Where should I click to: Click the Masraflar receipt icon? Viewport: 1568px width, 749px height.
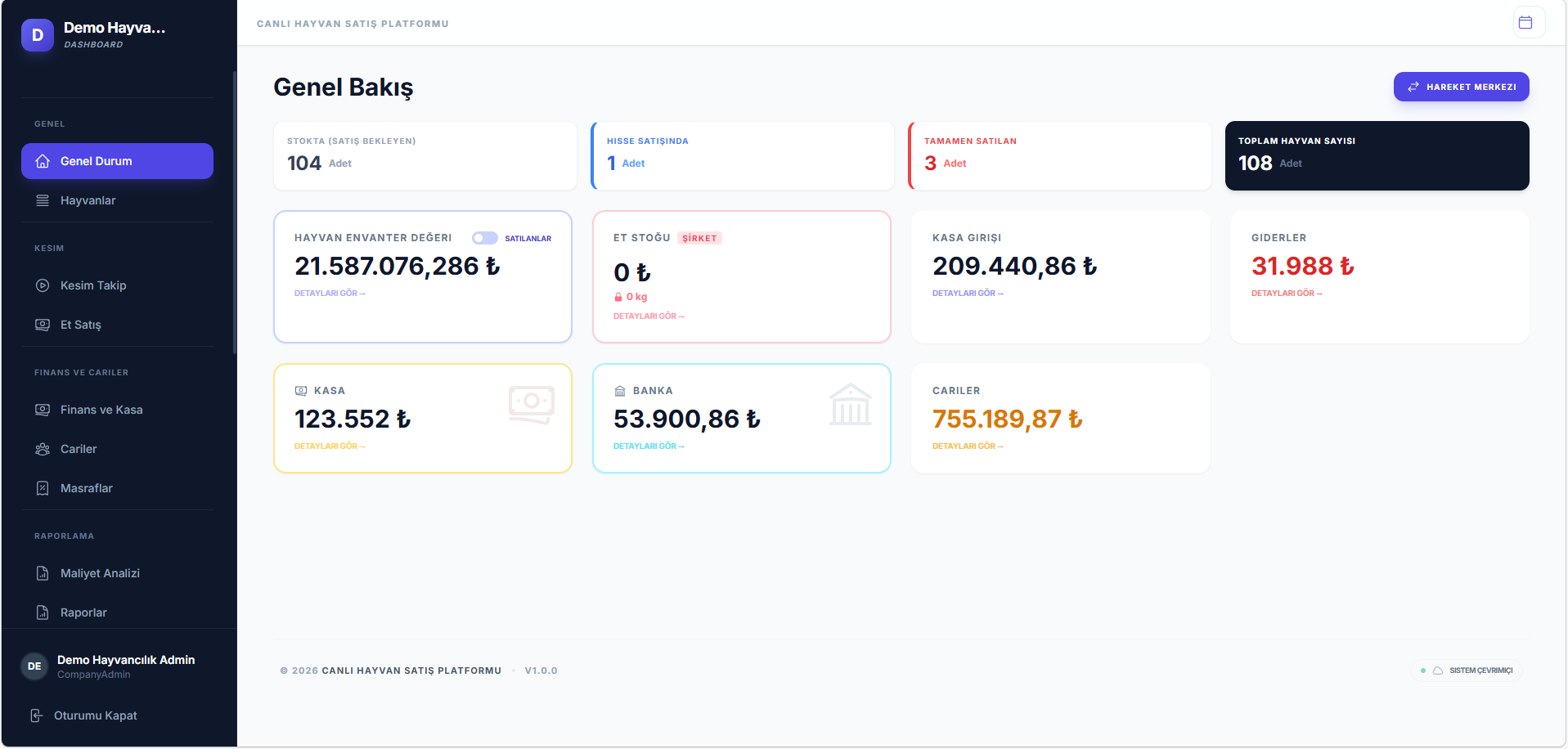click(x=43, y=488)
